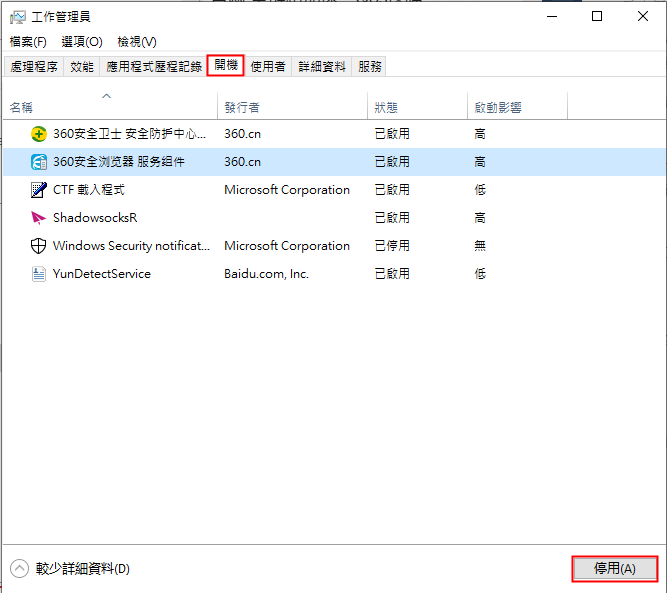Open the 選項(O) menu

coord(82,42)
